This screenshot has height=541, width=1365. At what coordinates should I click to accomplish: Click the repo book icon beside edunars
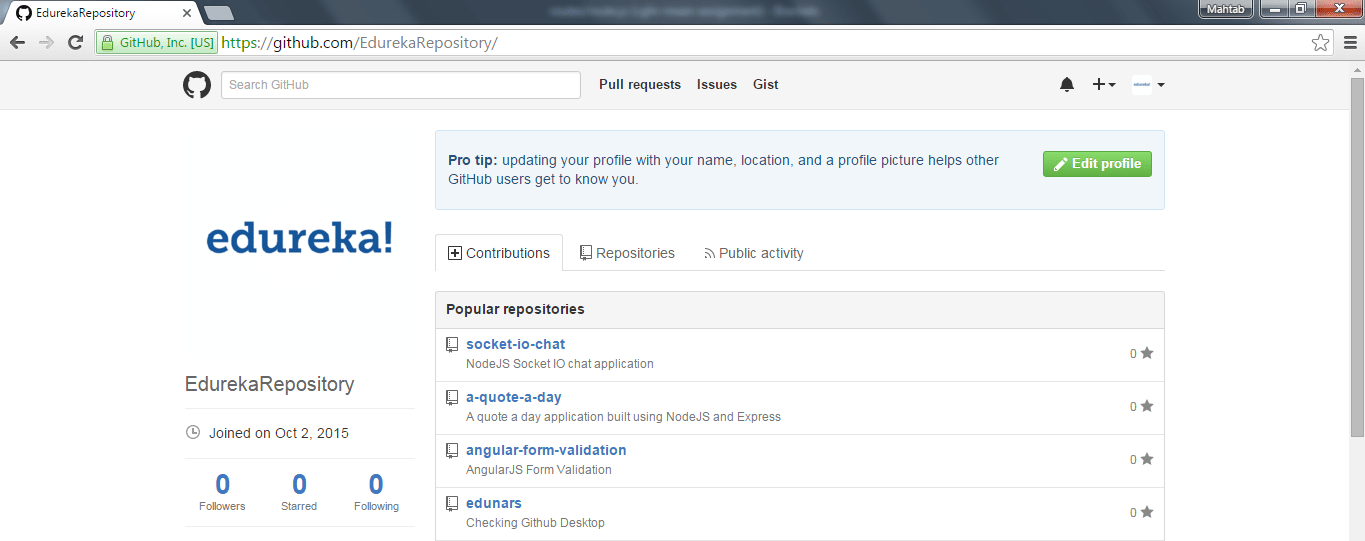(x=452, y=503)
